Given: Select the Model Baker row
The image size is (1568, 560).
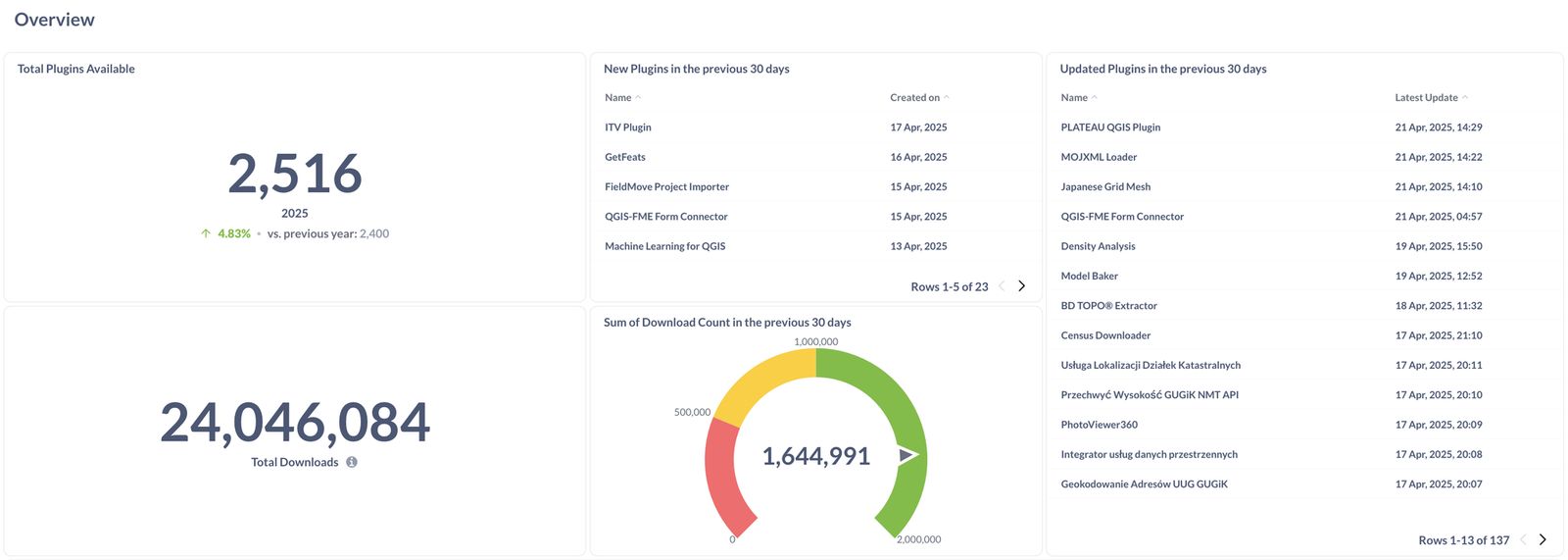Looking at the screenshot, I should (1304, 276).
